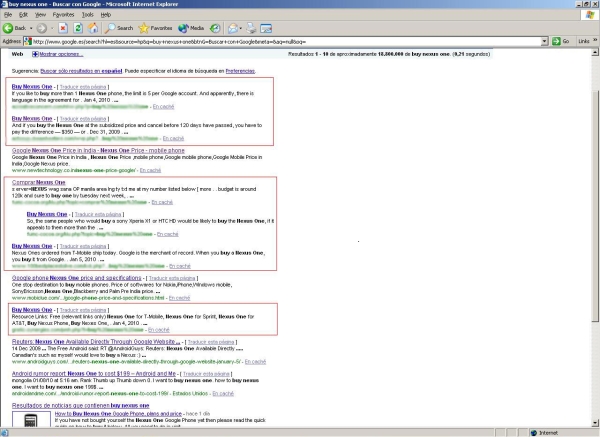Print the page with printer icon
The image size is (600, 437).
[x=251, y=28]
